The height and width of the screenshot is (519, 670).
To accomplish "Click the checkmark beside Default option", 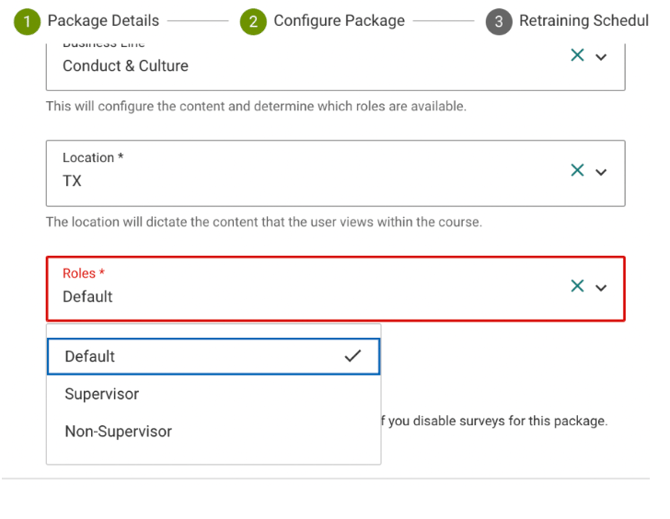I will click(x=353, y=356).
